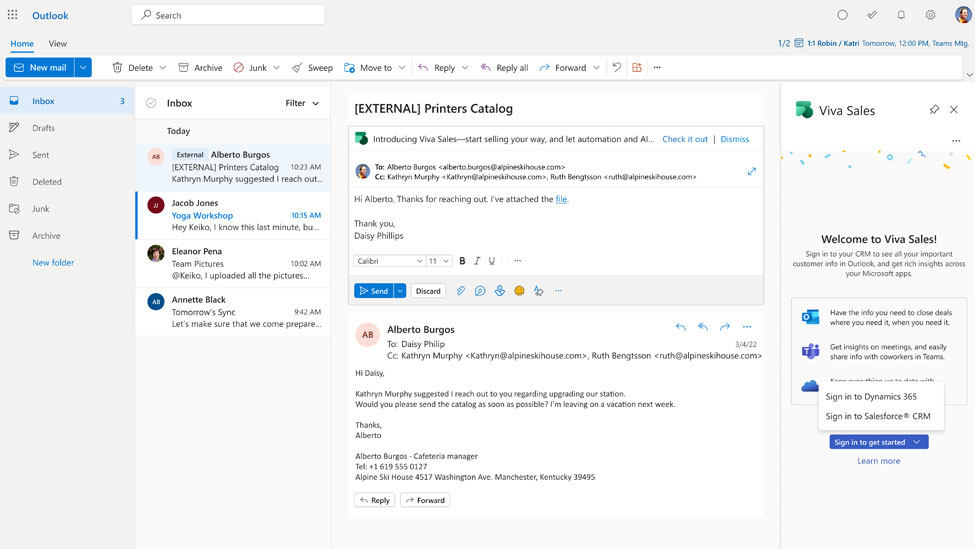Select Sign in to Dynamics 365

pyautogui.click(x=871, y=397)
